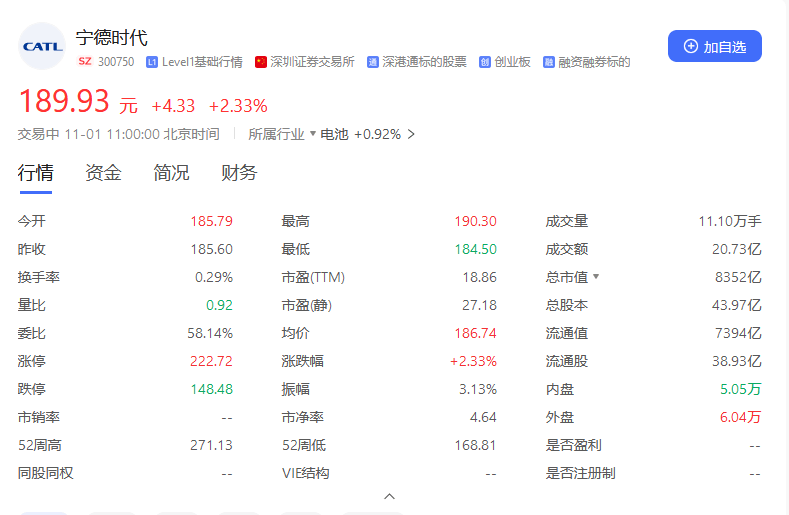This screenshot has height=515, width=789.
Task: Click the 跌停 value 148.48
Action: click(x=211, y=389)
